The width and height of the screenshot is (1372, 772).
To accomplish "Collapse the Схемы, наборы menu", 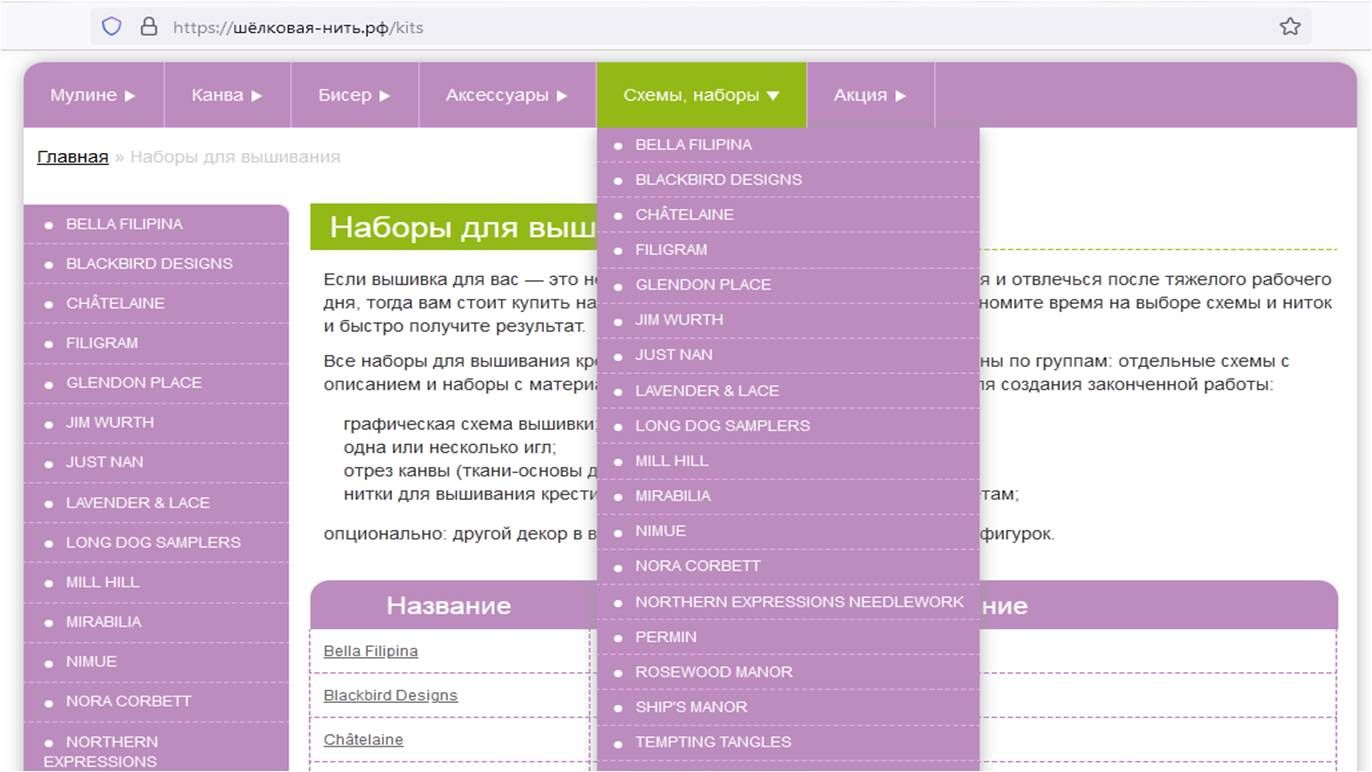I will click(x=701, y=96).
